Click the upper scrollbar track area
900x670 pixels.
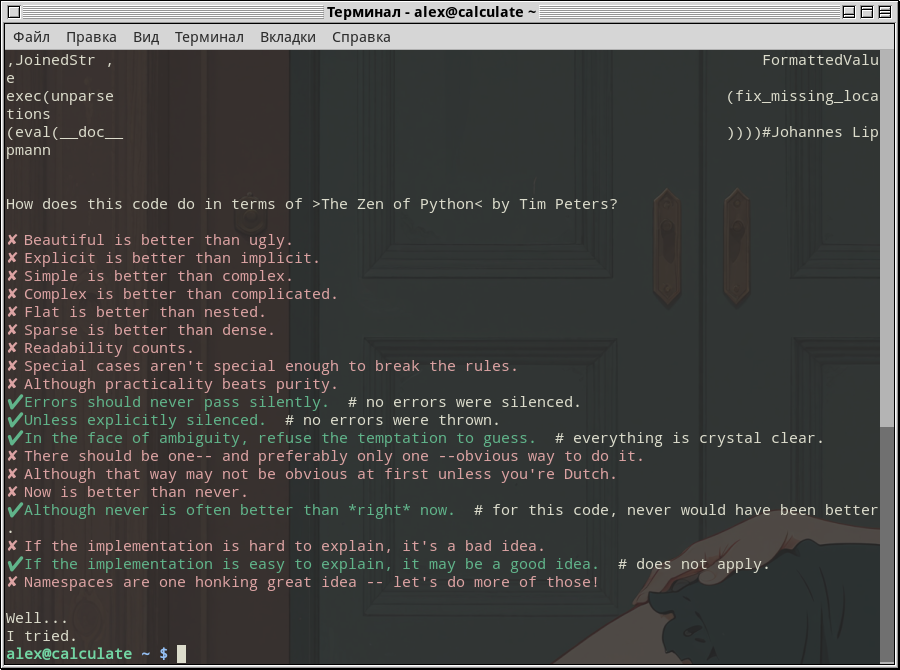(x=887, y=238)
